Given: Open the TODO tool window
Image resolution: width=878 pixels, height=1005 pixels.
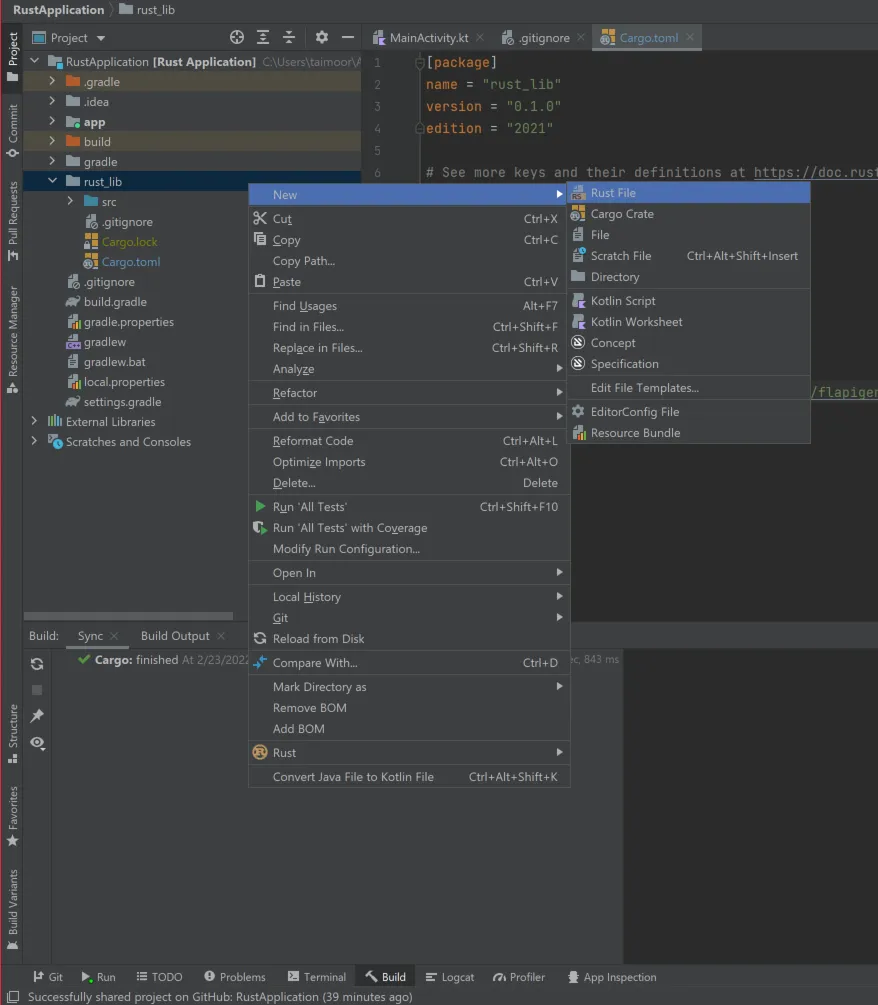Looking at the screenshot, I should 160,977.
